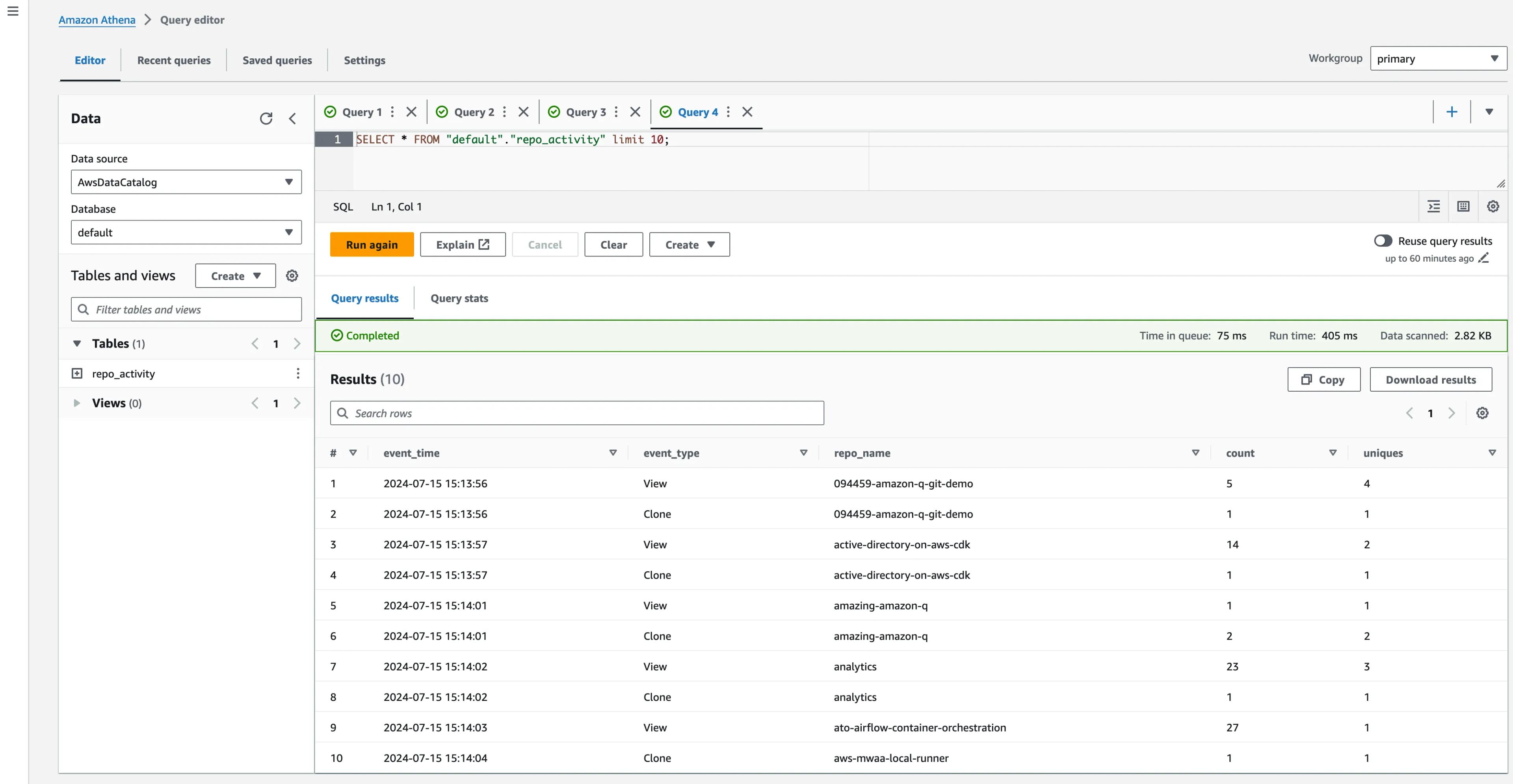Open the hamburger navigation menu
Viewport: 1513px width, 784px height.
point(13,11)
